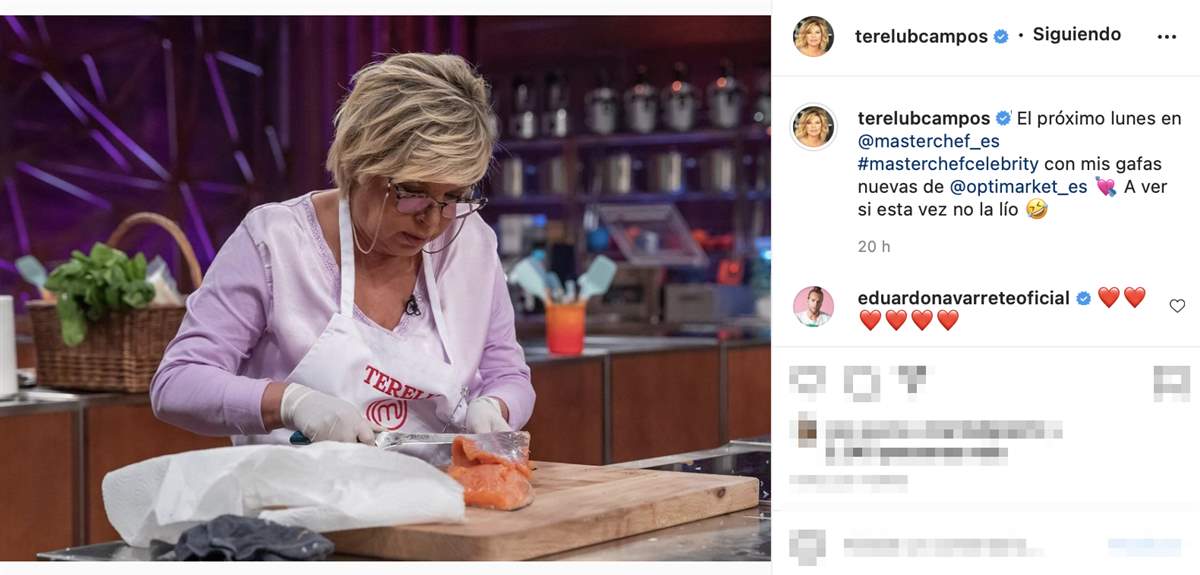This screenshot has width=1200, height=575.
Task: Click the terelubcampos username in the caption
Action: click(923, 118)
